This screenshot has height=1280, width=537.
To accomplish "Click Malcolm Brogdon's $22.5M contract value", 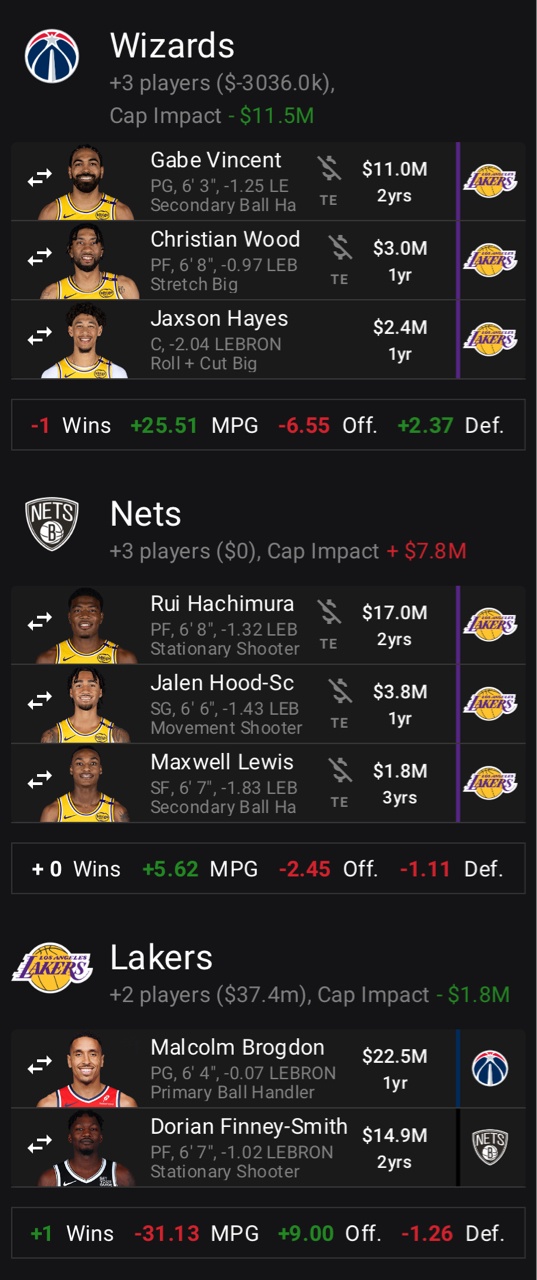I will click(394, 1056).
